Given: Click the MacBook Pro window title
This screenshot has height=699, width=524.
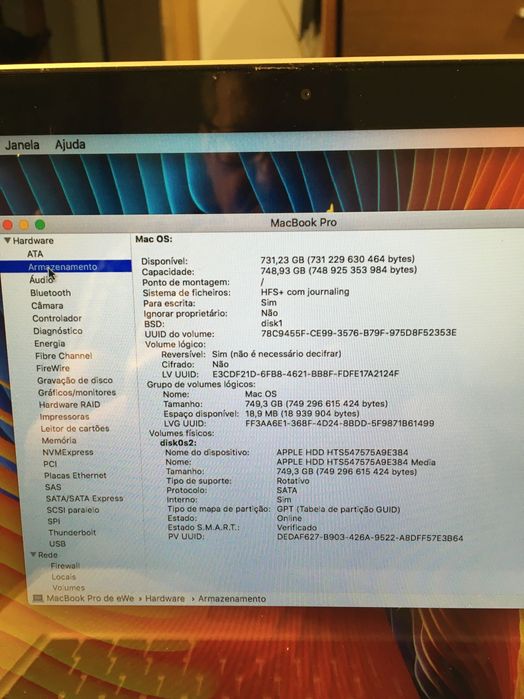Looking at the screenshot, I should 303,222.
